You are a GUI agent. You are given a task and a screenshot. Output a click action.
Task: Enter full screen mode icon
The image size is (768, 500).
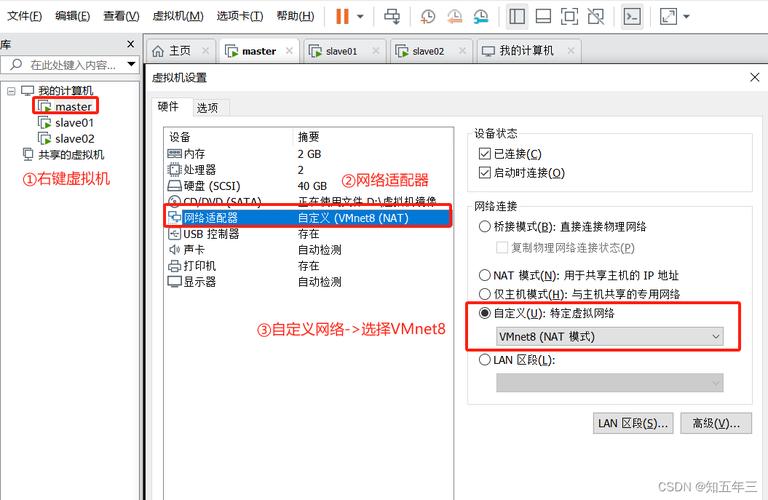pos(569,16)
